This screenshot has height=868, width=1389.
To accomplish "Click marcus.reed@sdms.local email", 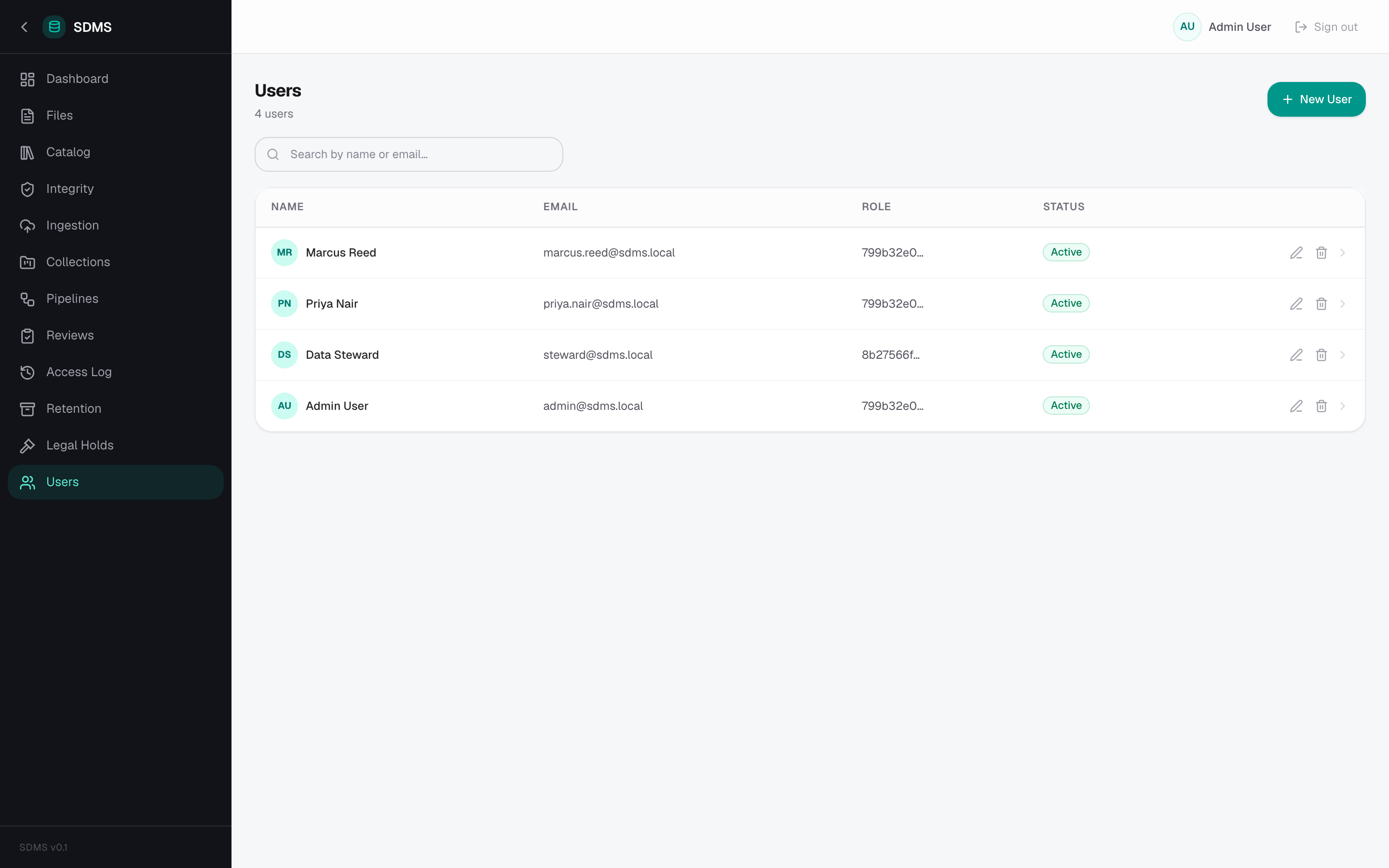I will (x=609, y=253).
